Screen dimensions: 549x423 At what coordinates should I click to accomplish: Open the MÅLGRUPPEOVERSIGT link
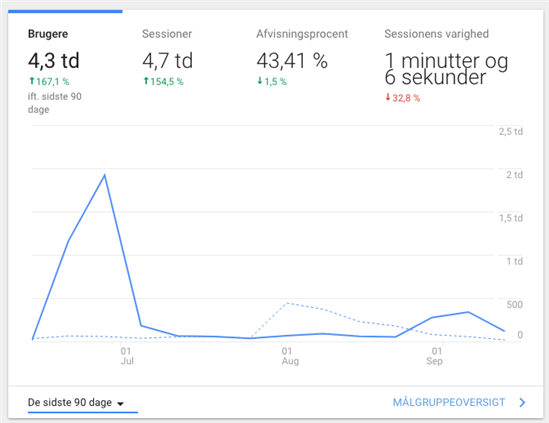[449, 403]
